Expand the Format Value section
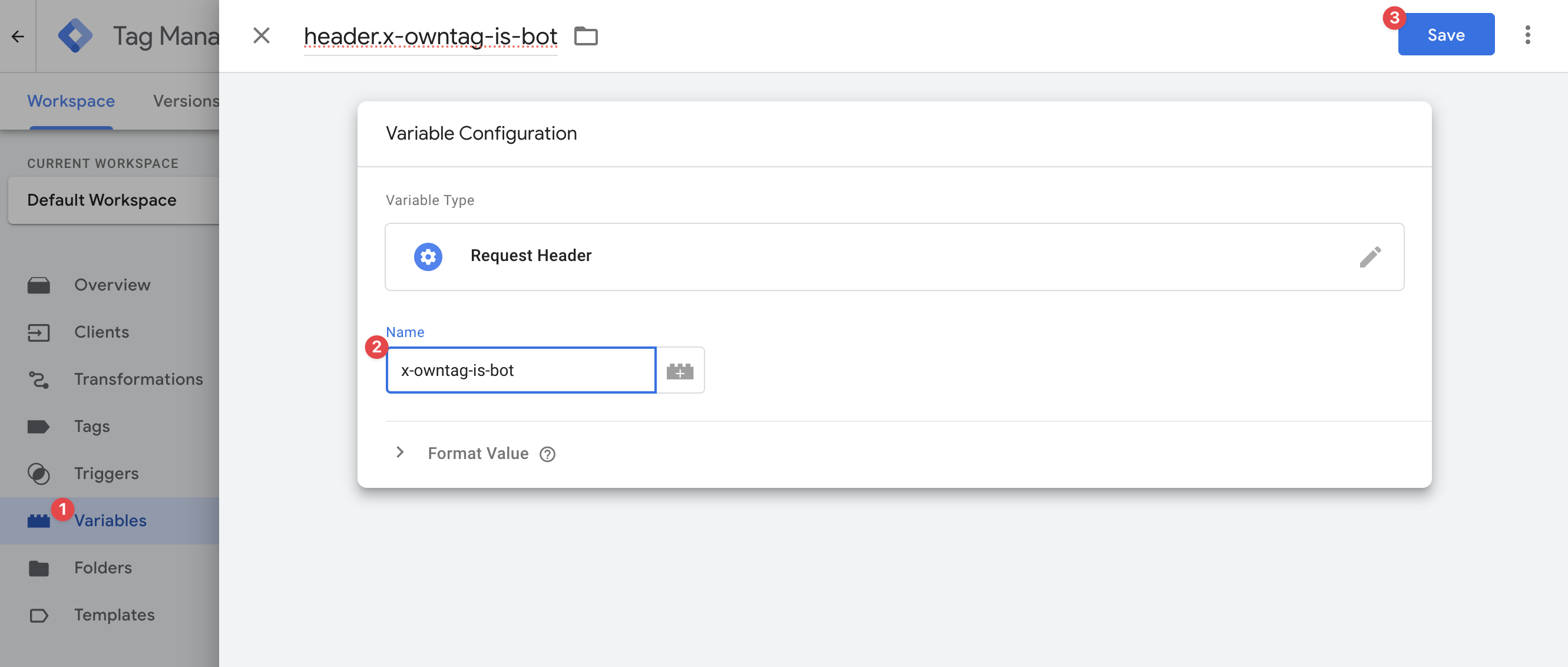1568x667 pixels. pyautogui.click(x=400, y=453)
